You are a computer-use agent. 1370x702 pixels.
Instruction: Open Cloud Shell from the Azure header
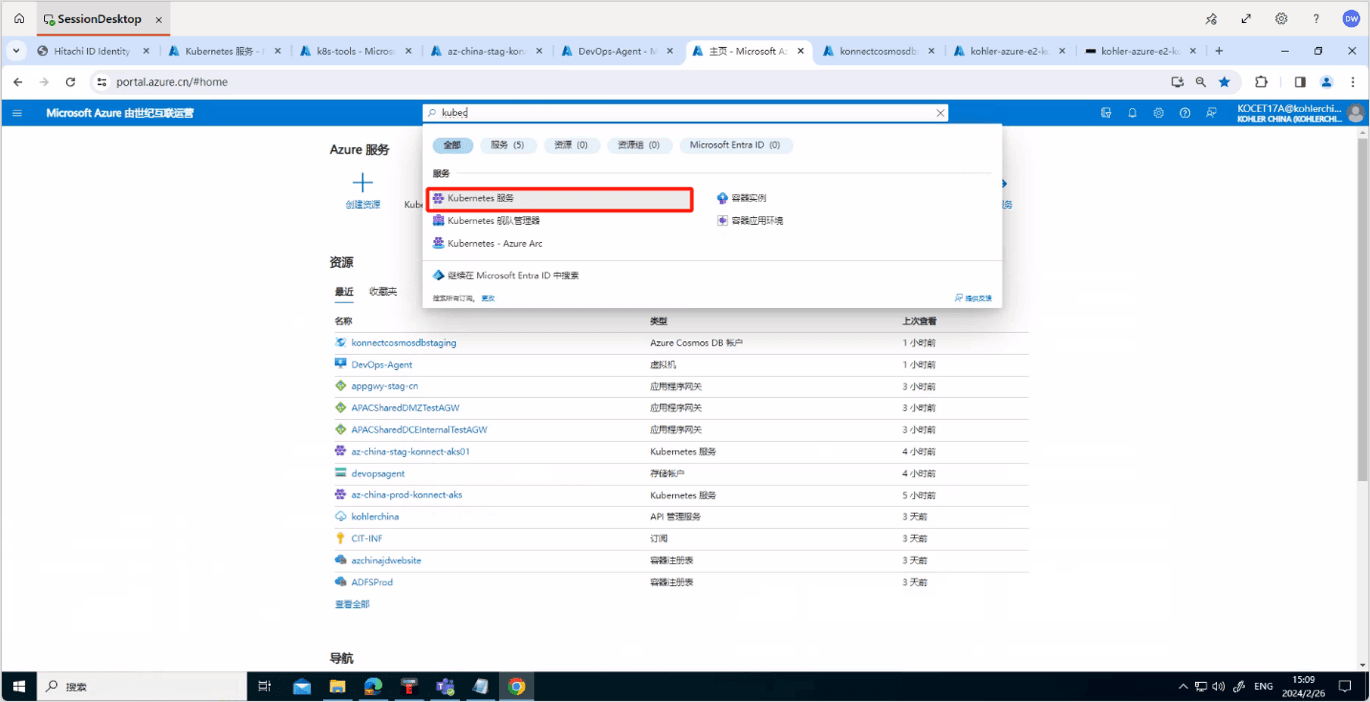[x=1106, y=113]
